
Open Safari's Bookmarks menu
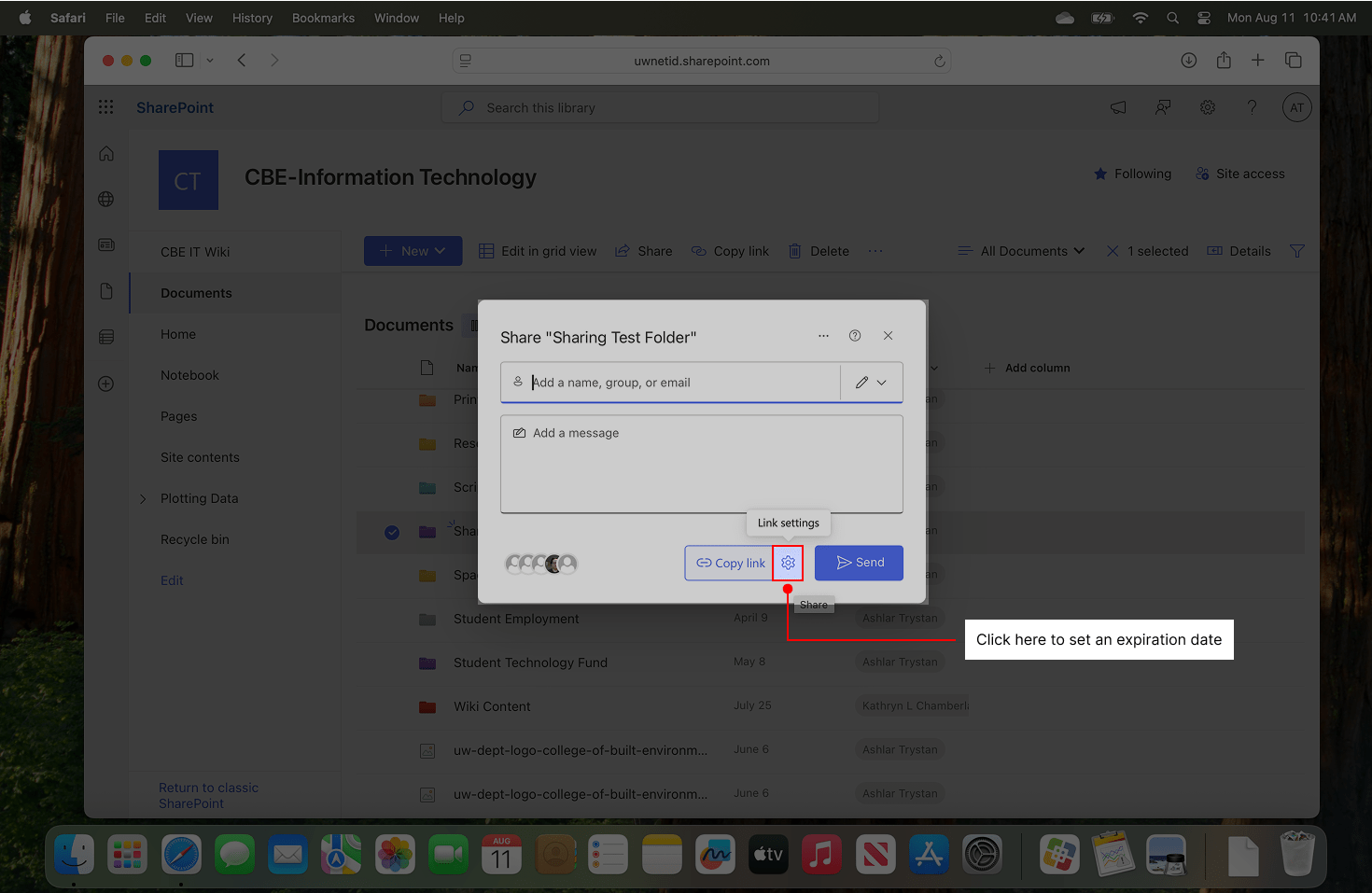coord(323,17)
